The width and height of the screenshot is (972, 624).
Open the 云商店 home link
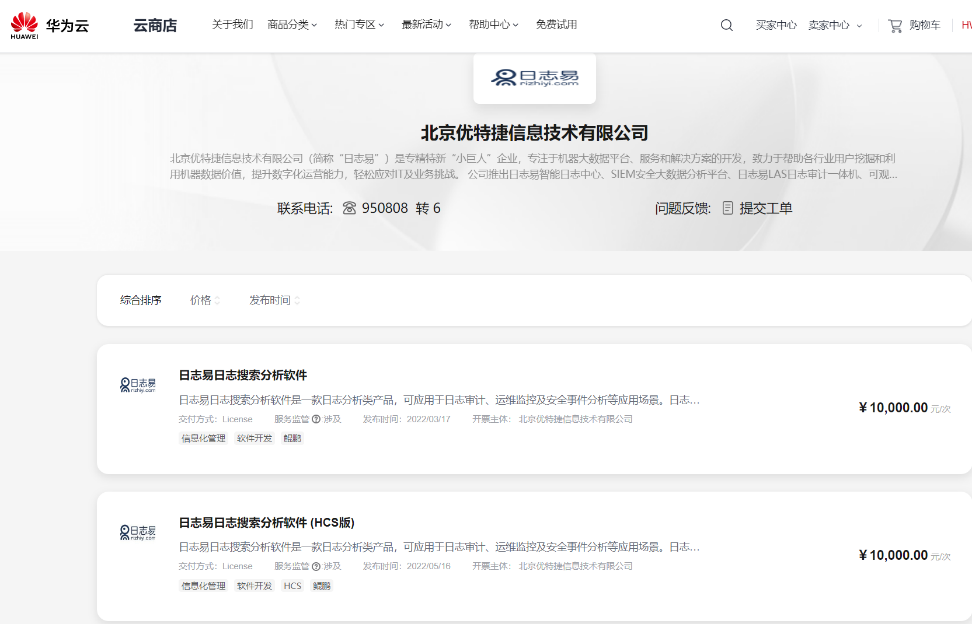click(155, 25)
